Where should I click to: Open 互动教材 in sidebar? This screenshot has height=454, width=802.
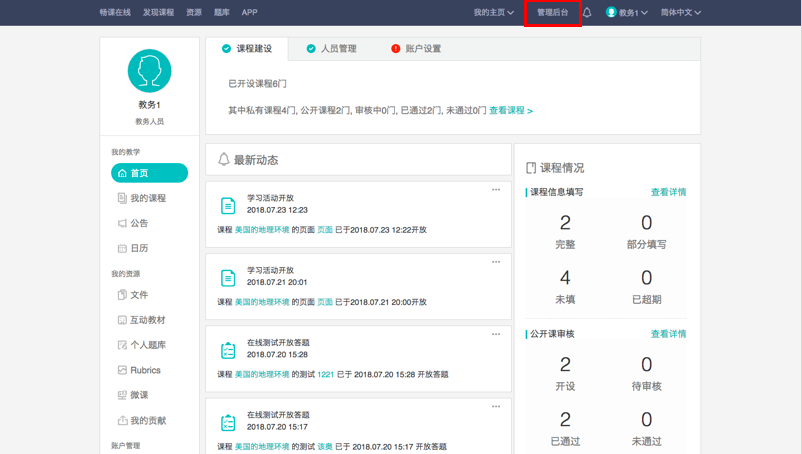coord(147,320)
